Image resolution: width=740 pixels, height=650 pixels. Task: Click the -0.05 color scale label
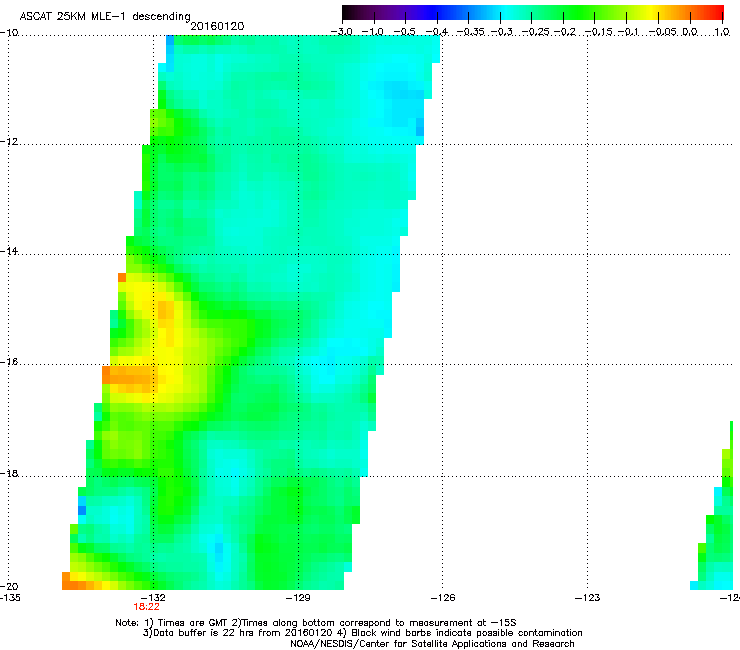click(x=663, y=32)
